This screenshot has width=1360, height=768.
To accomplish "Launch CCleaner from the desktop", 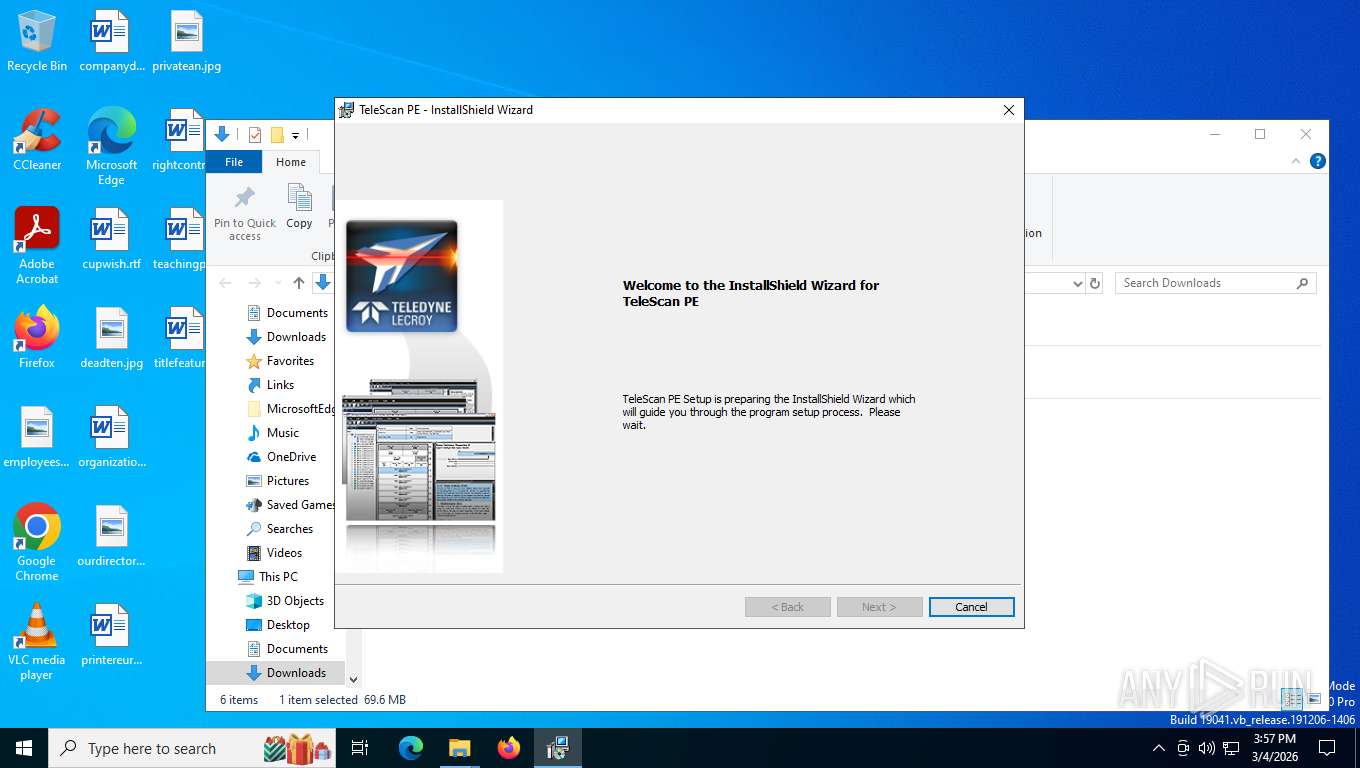I will [37, 140].
